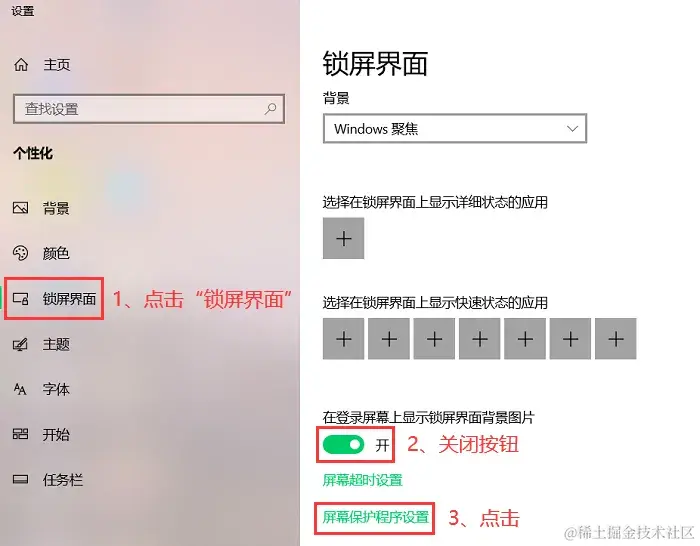Turn off the login screen background toggle
Image resolution: width=700 pixels, height=546 pixels.
click(343, 445)
